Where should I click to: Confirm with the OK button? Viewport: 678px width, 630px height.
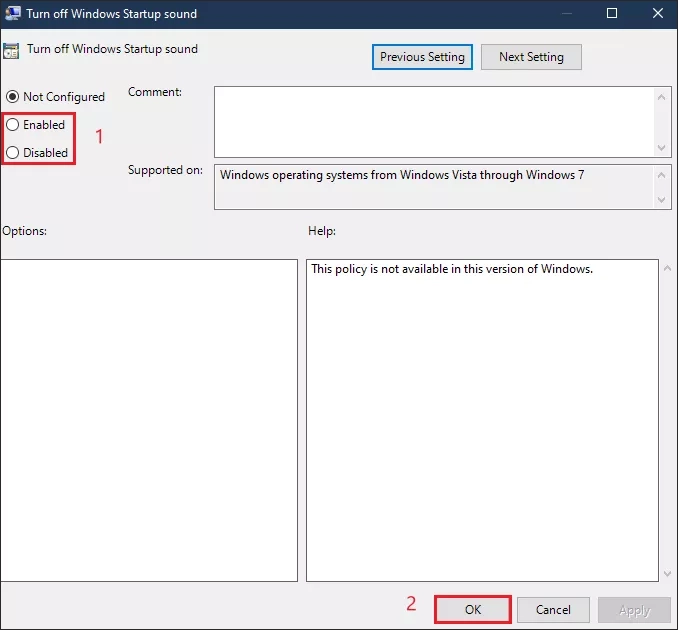coord(473,609)
